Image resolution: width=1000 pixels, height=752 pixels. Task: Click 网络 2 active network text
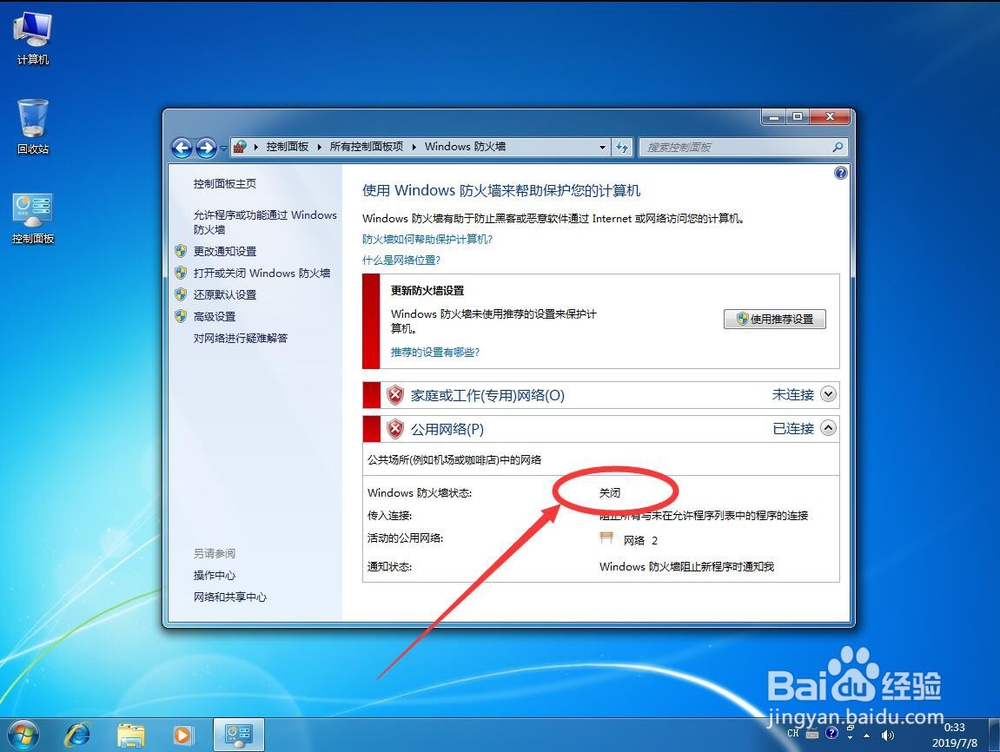click(640, 540)
